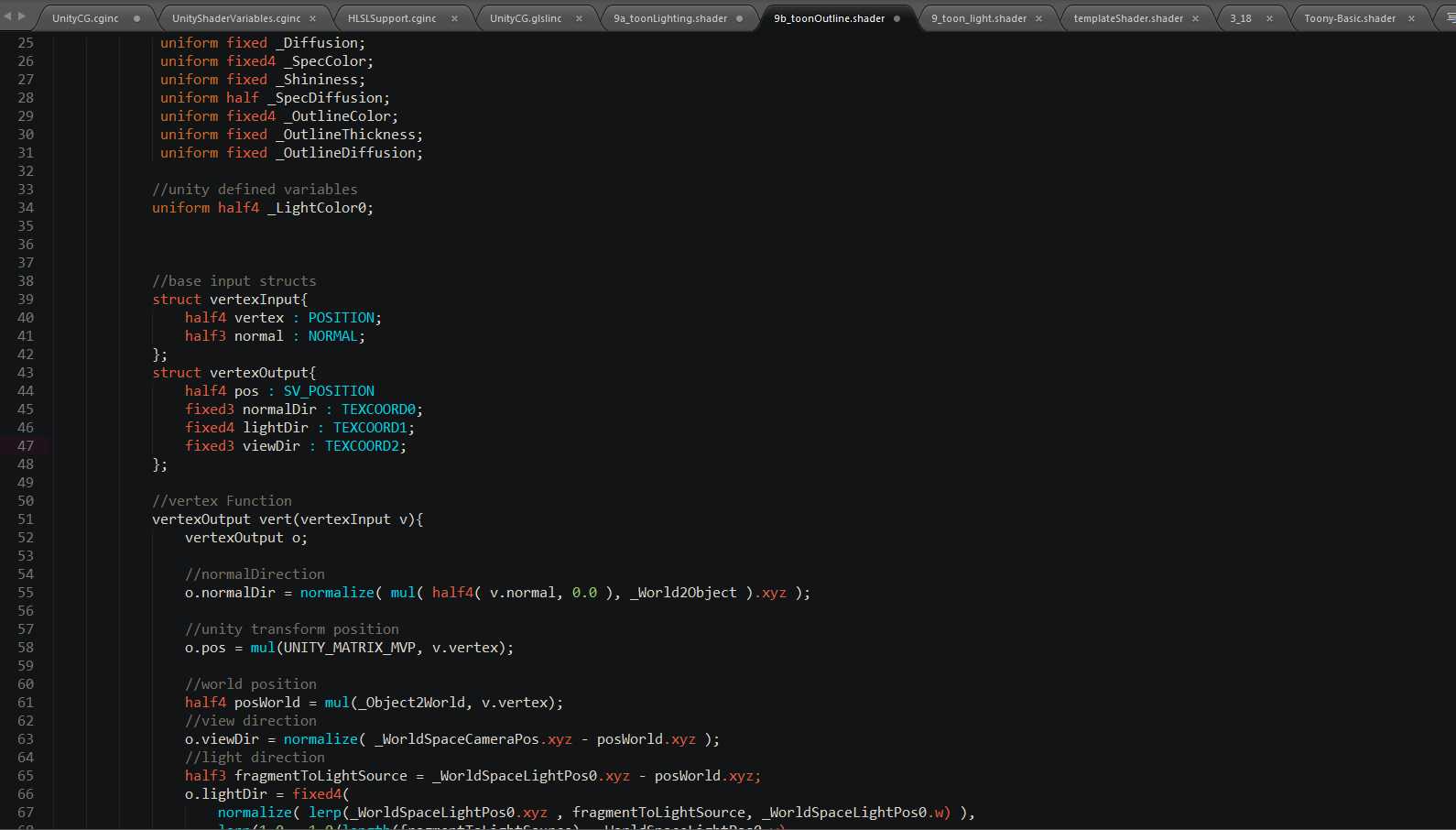Click TEXCOORD1 on line 46
The width and height of the screenshot is (1456, 830).
tap(370, 428)
